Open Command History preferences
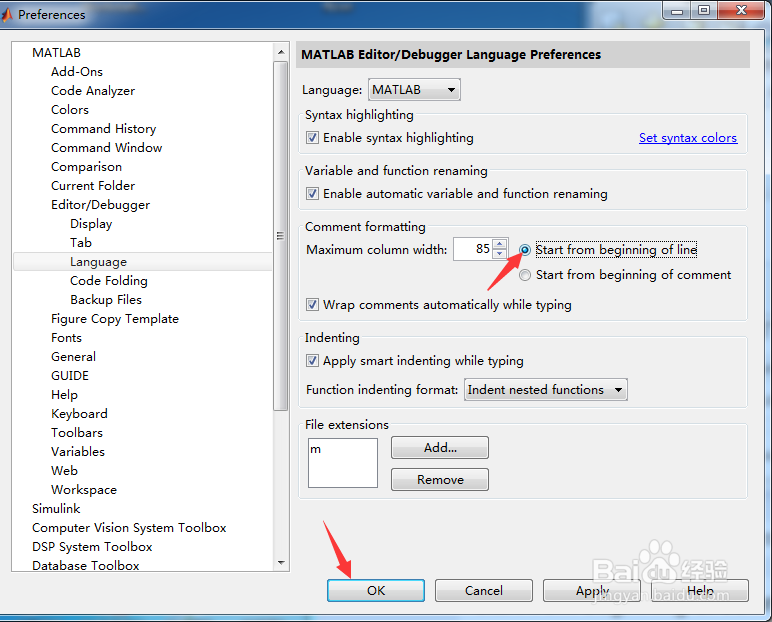The height and width of the screenshot is (622, 772). 103,129
